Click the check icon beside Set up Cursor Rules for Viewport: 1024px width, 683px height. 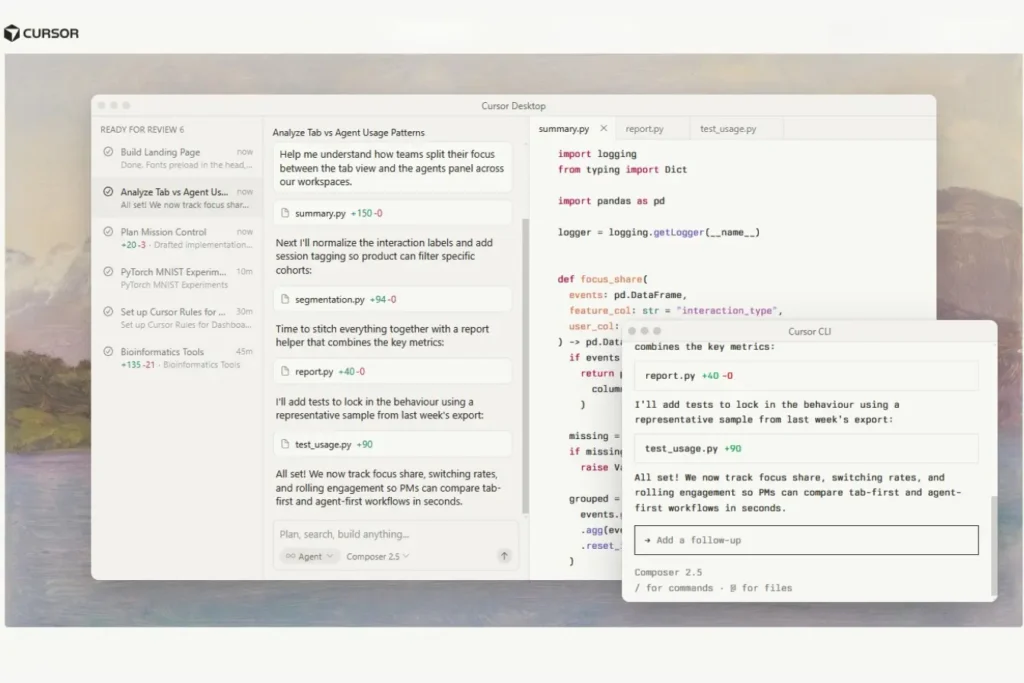(108, 311)
